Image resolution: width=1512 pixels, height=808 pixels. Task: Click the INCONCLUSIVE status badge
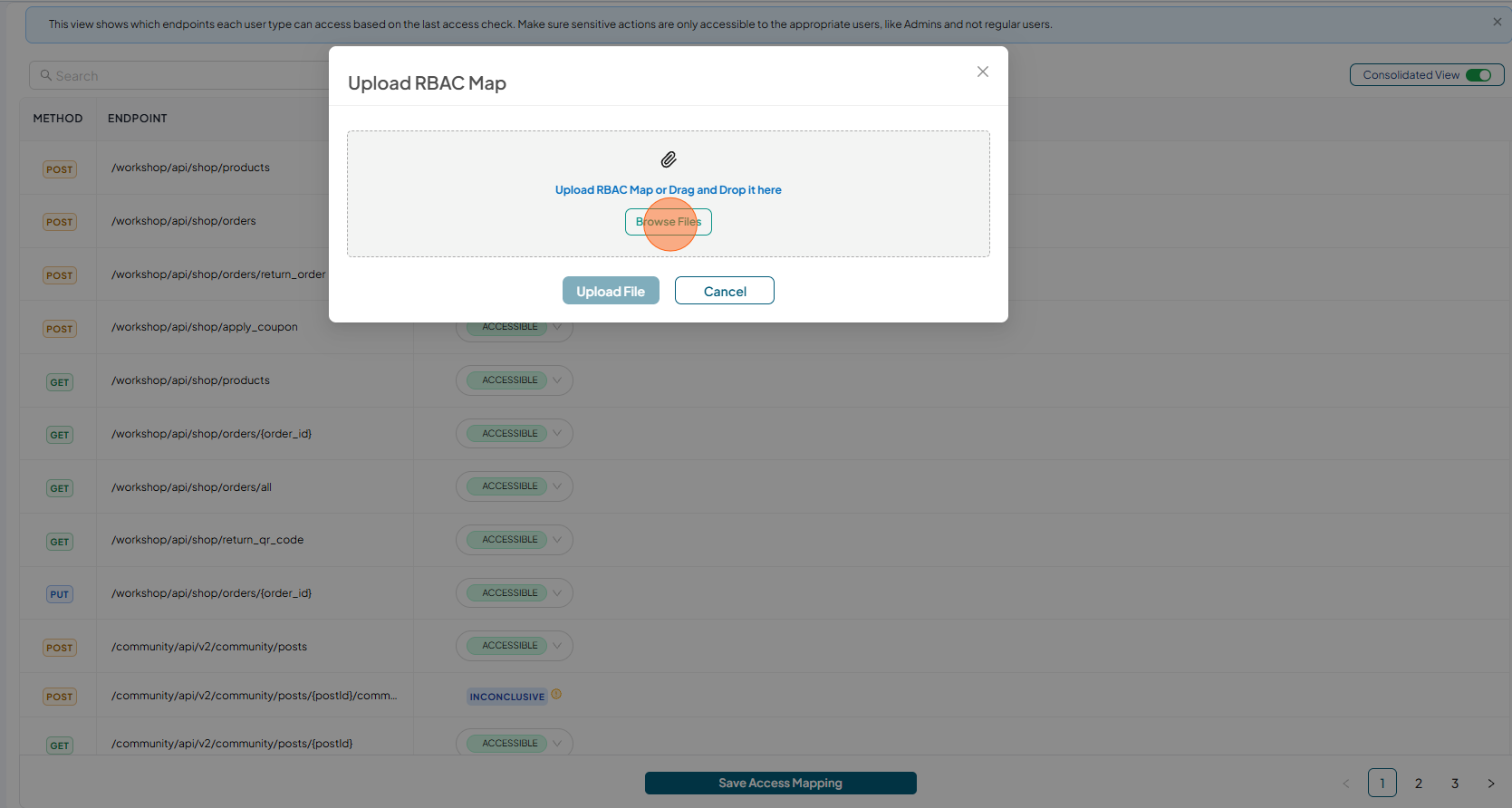(507, 697)
